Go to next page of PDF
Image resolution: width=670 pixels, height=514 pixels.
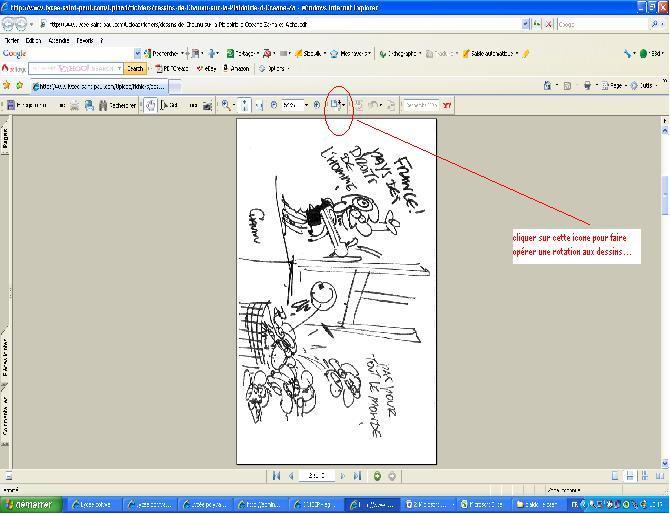coord(342,476)
